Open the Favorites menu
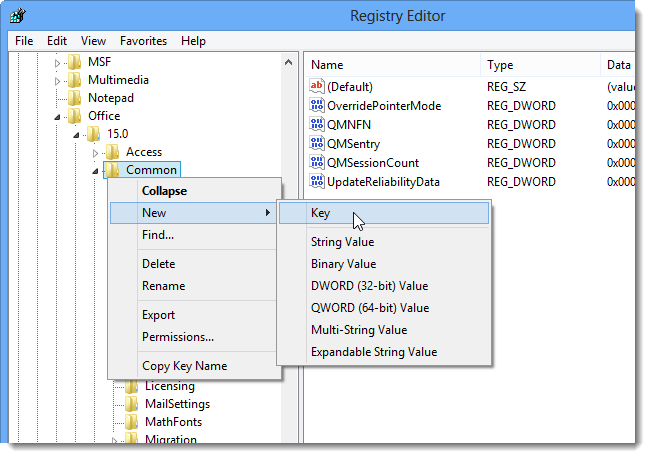650x458 pixels. coord(143,41)
